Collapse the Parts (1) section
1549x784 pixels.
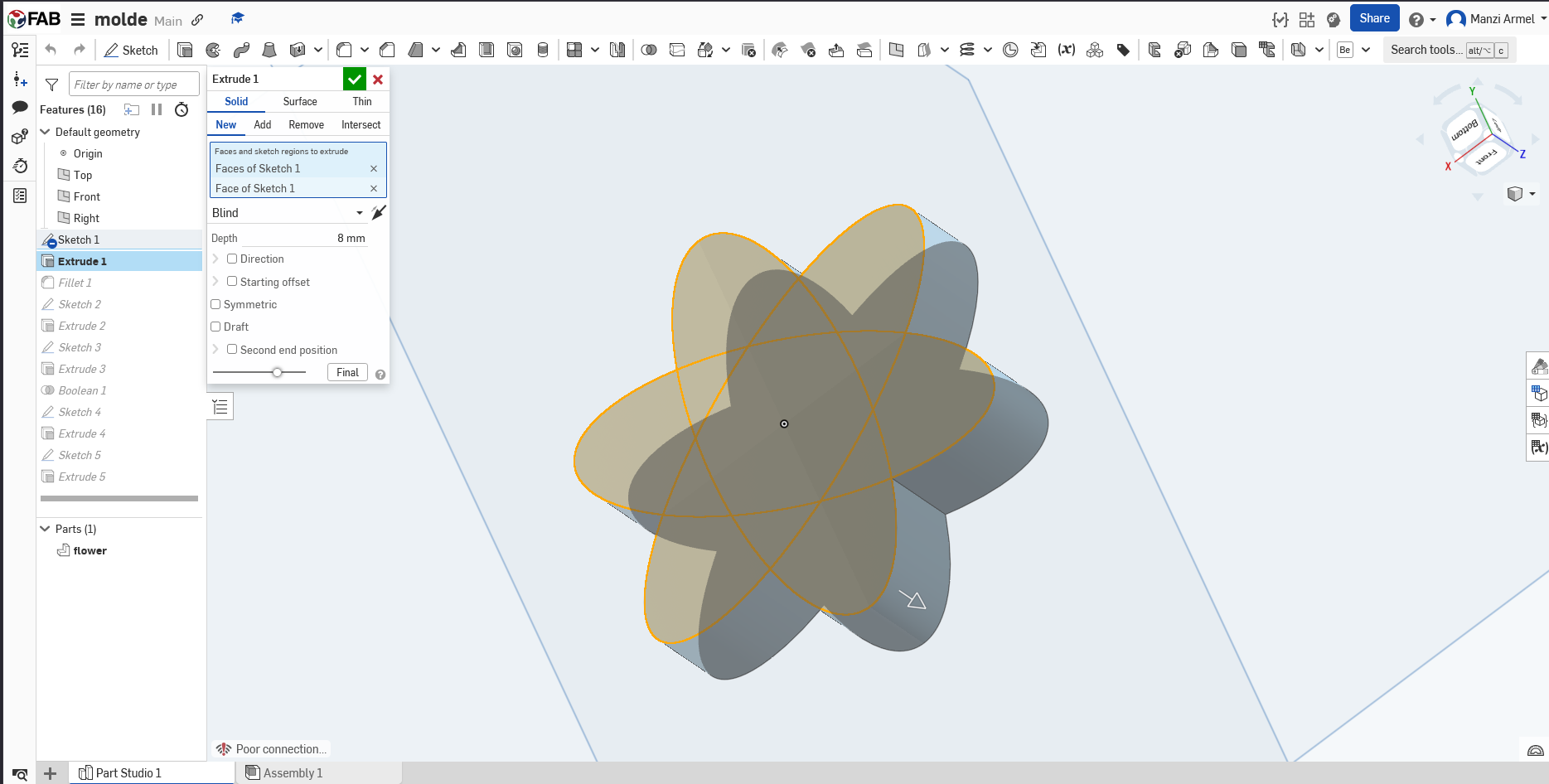pos(46,529)
